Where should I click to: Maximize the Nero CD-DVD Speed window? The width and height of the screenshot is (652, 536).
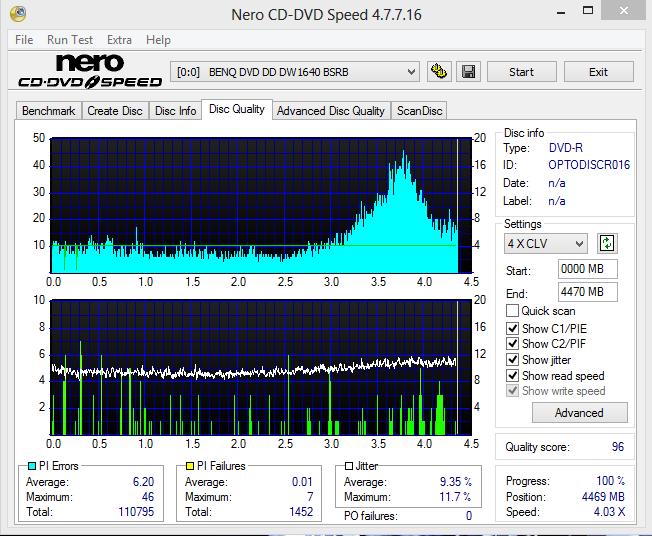(x=588, y=11)
